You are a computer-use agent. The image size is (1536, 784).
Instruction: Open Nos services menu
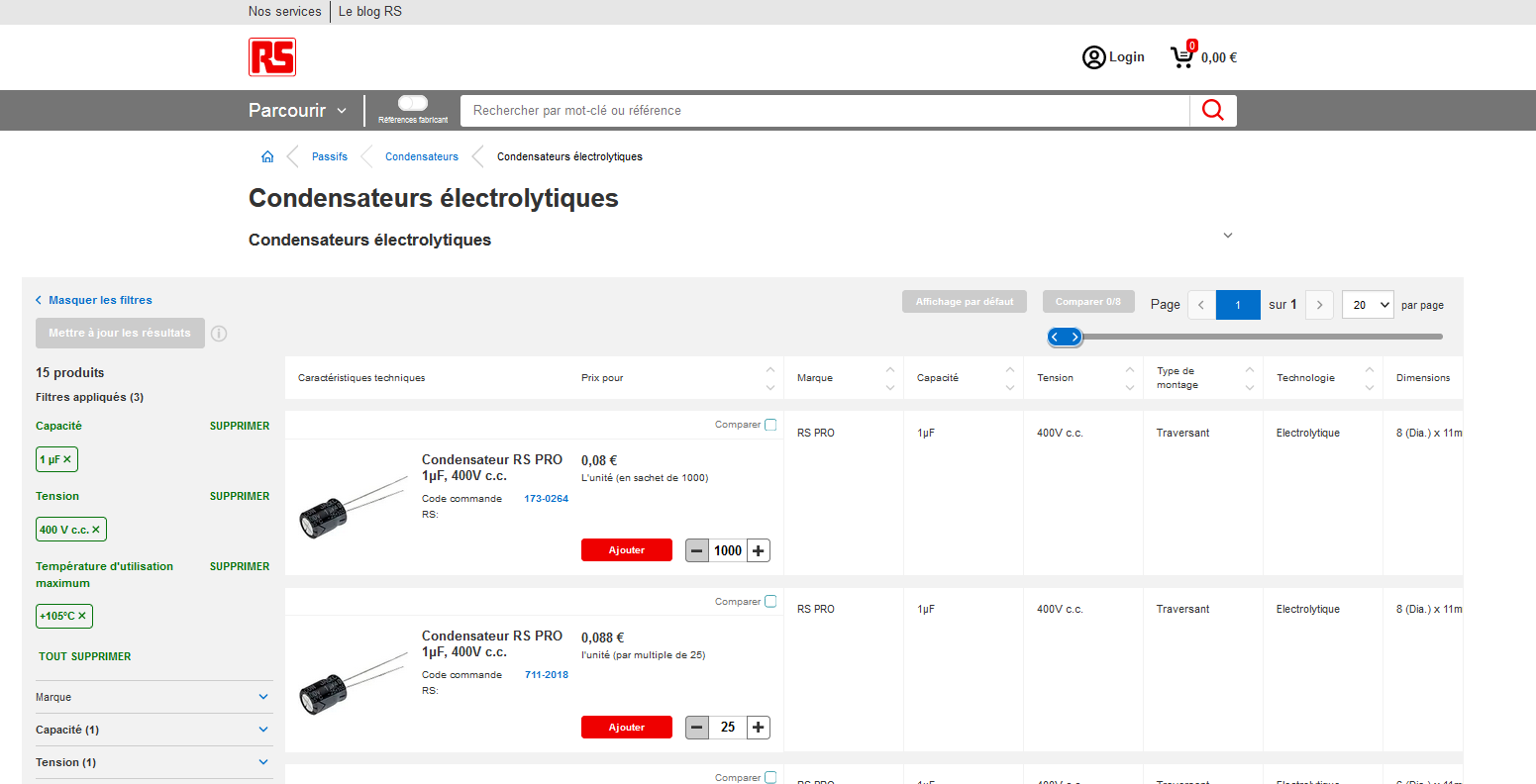pyautogui.click(x=285, y=12)
